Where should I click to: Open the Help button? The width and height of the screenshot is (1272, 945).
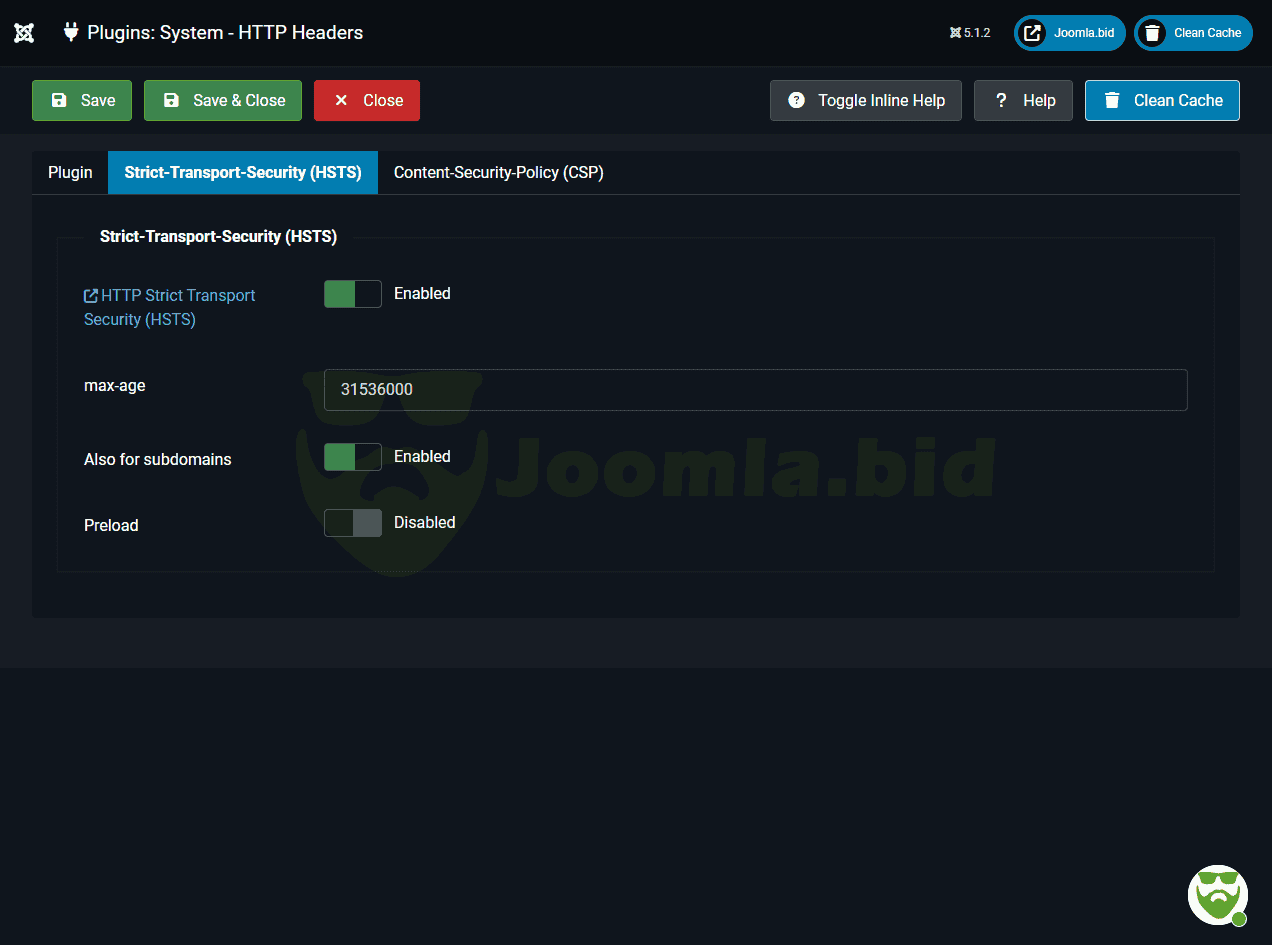coord(1023,101)
